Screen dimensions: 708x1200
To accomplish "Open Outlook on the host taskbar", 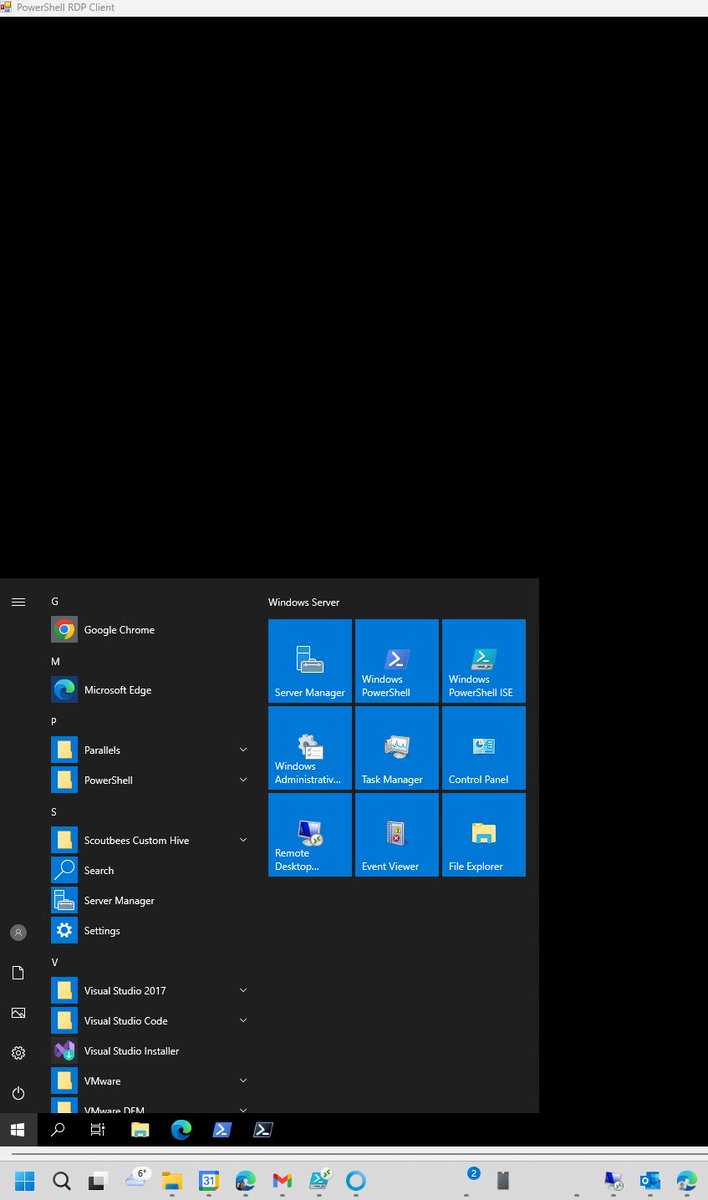I will click(x=650, y=1181).
